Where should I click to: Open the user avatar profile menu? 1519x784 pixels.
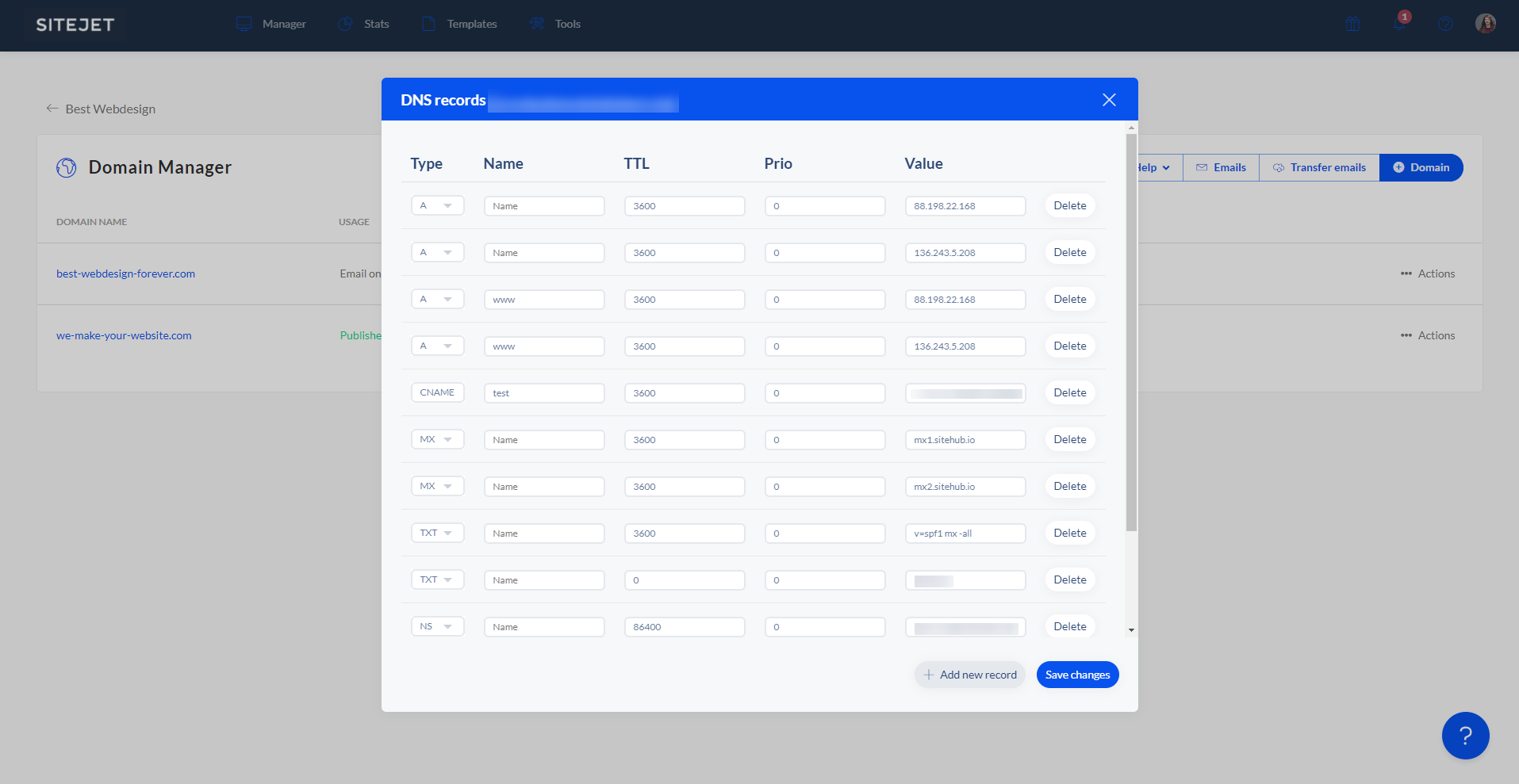[x=1485, y=24]
